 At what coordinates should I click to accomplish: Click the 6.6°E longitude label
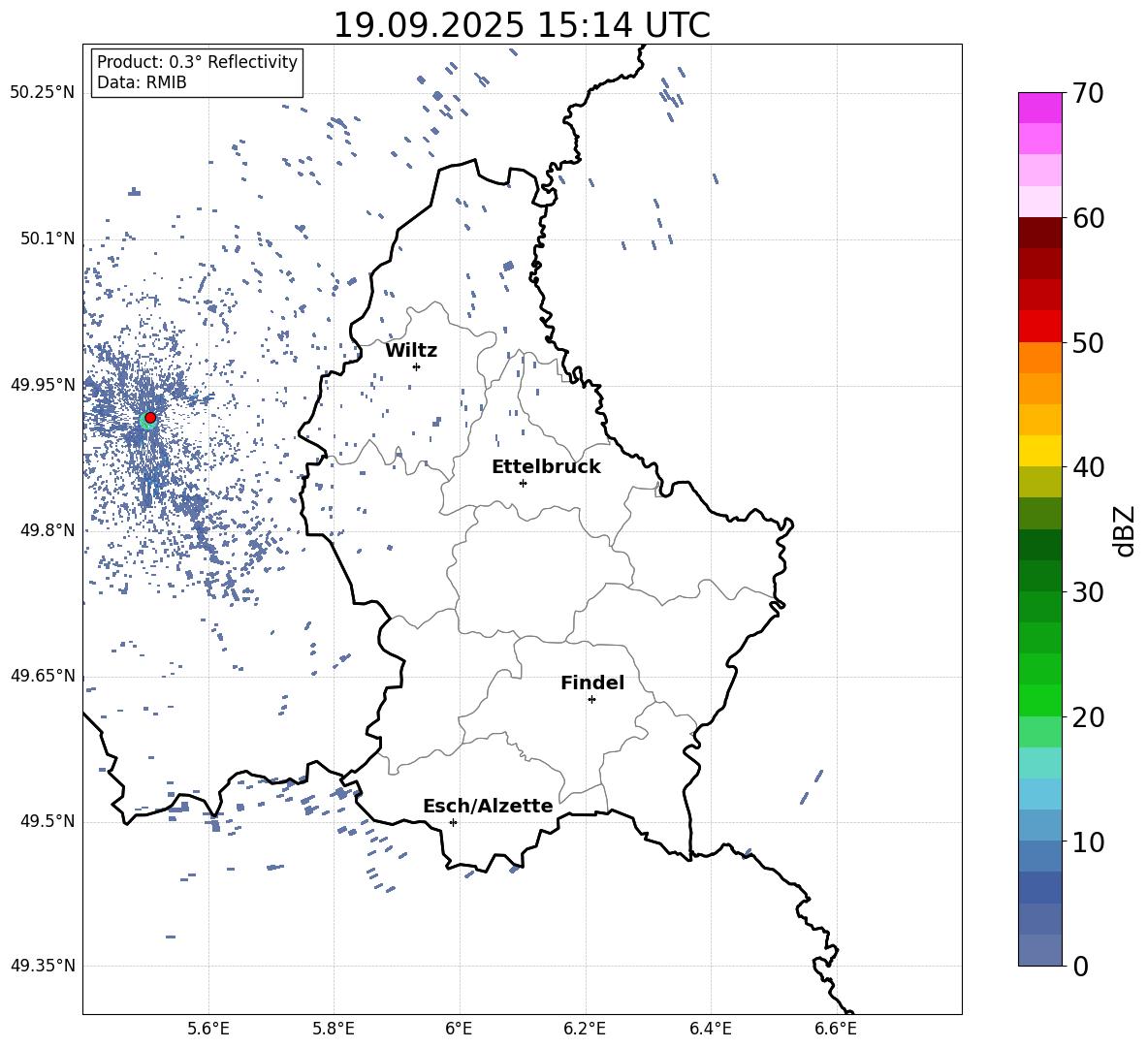point(836,1029)
